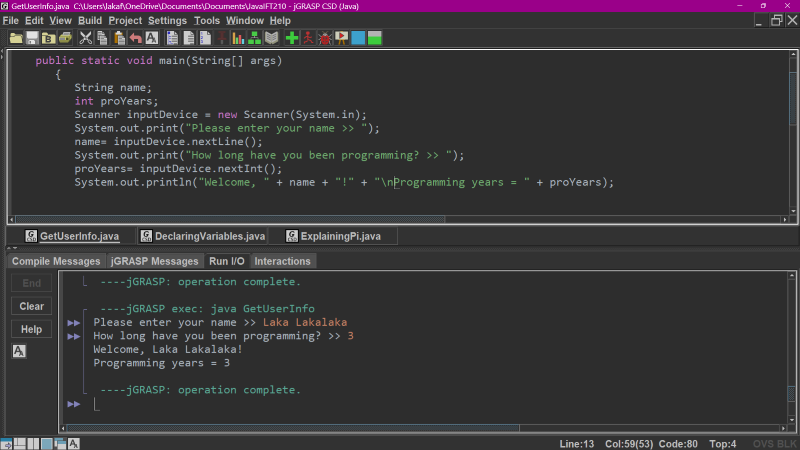800x450 pixels.
Task: Click the Help button in Run I/O panel
Action: 32,330
